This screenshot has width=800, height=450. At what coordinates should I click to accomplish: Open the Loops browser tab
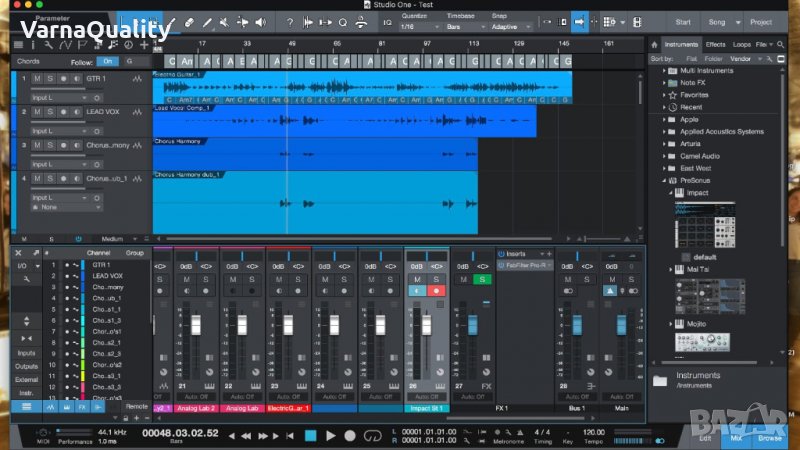pyautogui.click(x=741, y=45)
